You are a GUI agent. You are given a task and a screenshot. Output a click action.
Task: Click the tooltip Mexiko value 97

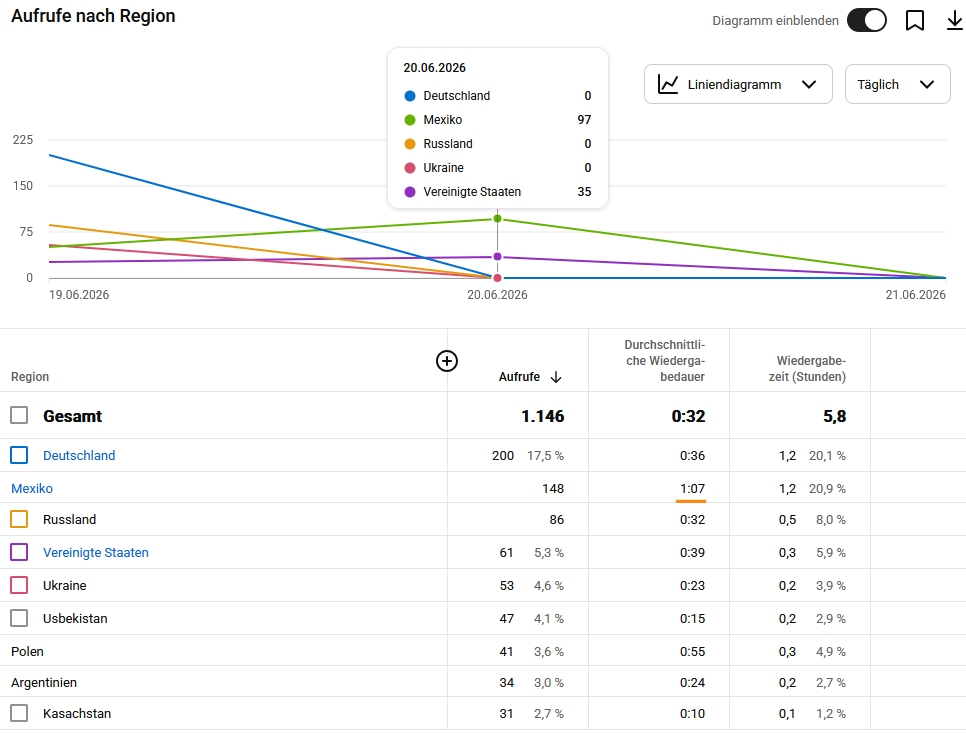point(584,120)
